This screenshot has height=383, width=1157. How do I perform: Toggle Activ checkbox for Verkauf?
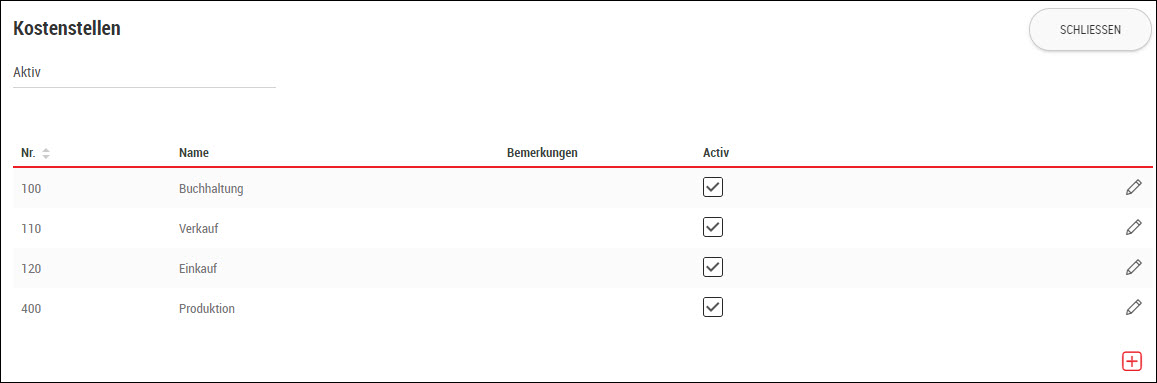(x=713, y=227)
